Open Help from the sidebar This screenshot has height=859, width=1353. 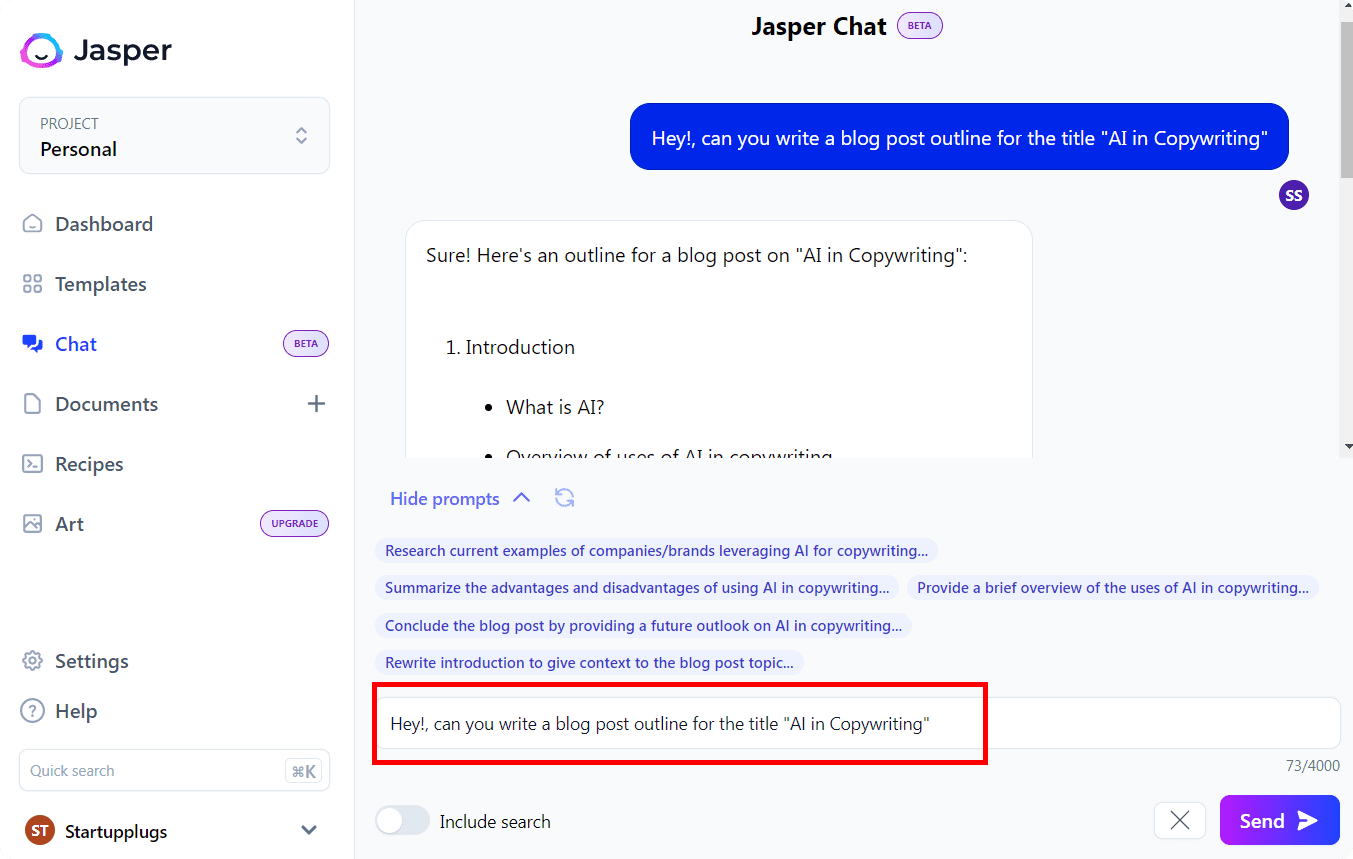(77, 710)
